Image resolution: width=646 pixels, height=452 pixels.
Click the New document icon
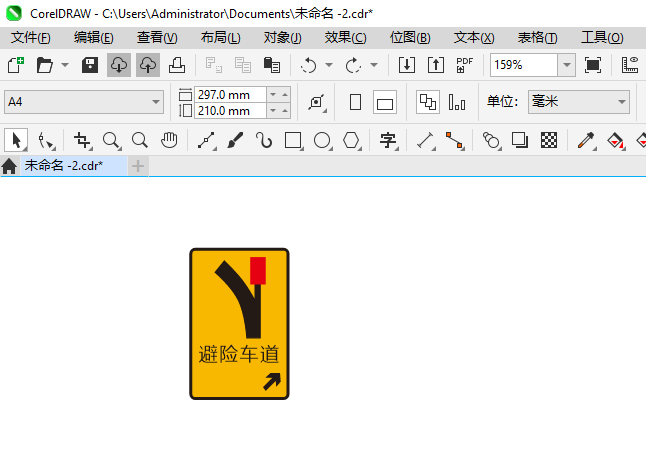tap(16, 65)
